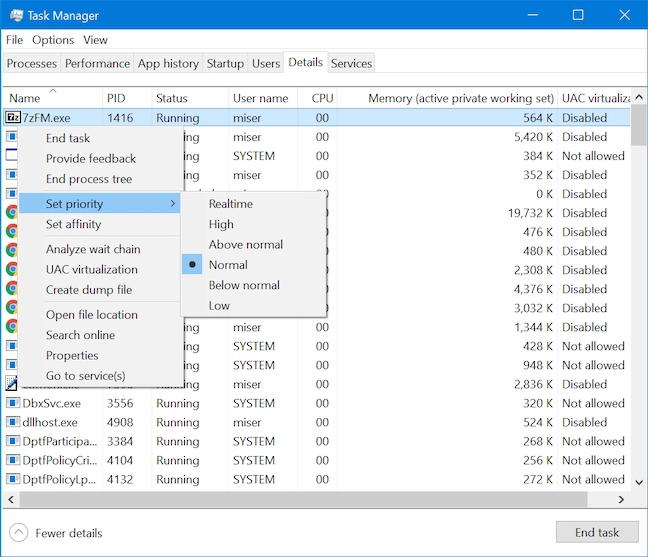Click the 2,836 K memory value

point(533,384)
